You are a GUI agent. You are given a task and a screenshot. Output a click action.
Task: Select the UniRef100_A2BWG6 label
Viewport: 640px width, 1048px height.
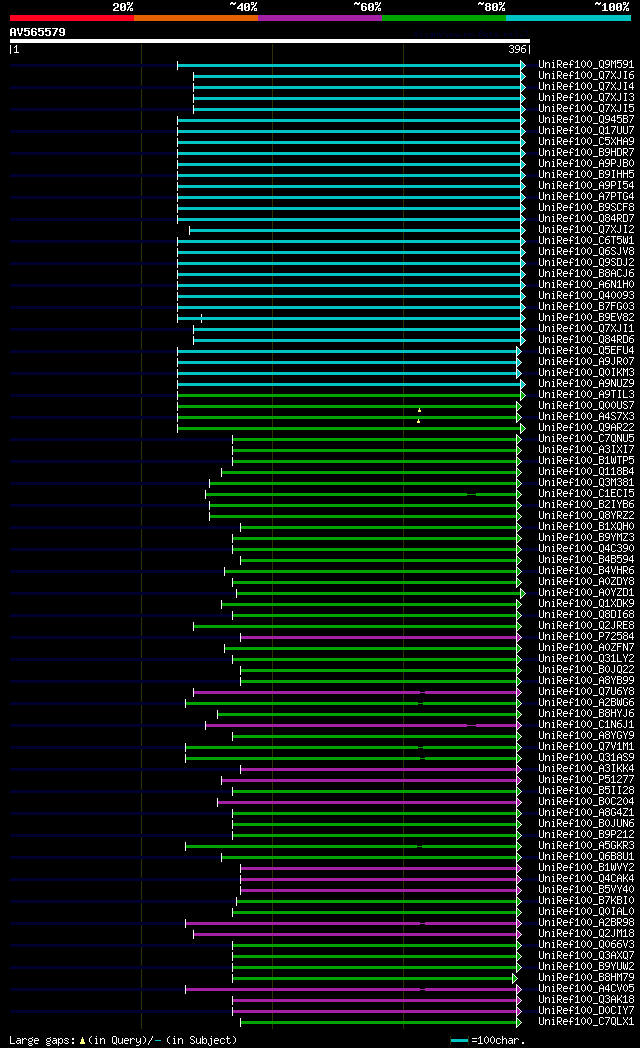tap(586, 703)
